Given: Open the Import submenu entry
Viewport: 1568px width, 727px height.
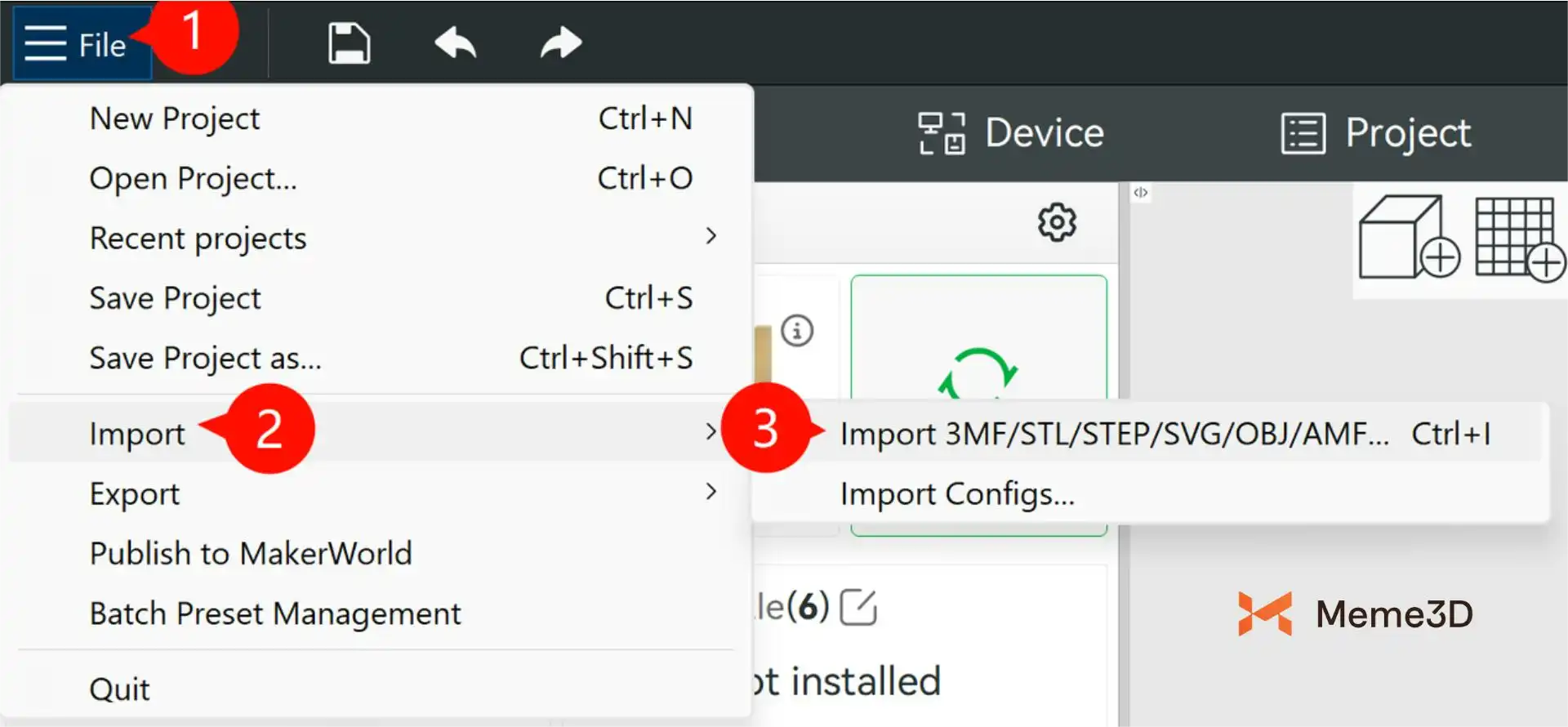Looking at the screenshot, I should coord(137,434).
